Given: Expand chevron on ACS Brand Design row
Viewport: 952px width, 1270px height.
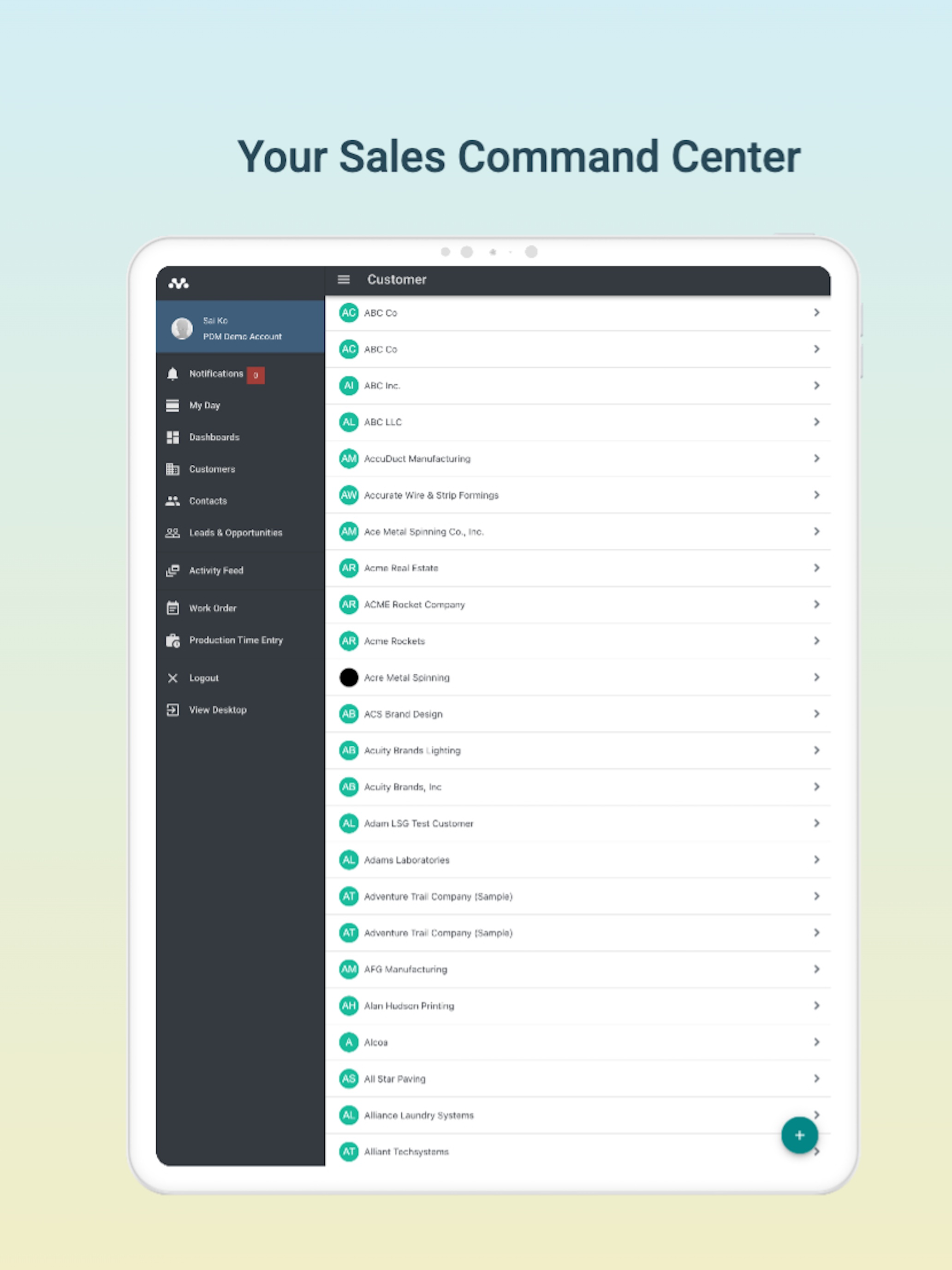Looking at the screenshot, I should click(x=816, y=713).
